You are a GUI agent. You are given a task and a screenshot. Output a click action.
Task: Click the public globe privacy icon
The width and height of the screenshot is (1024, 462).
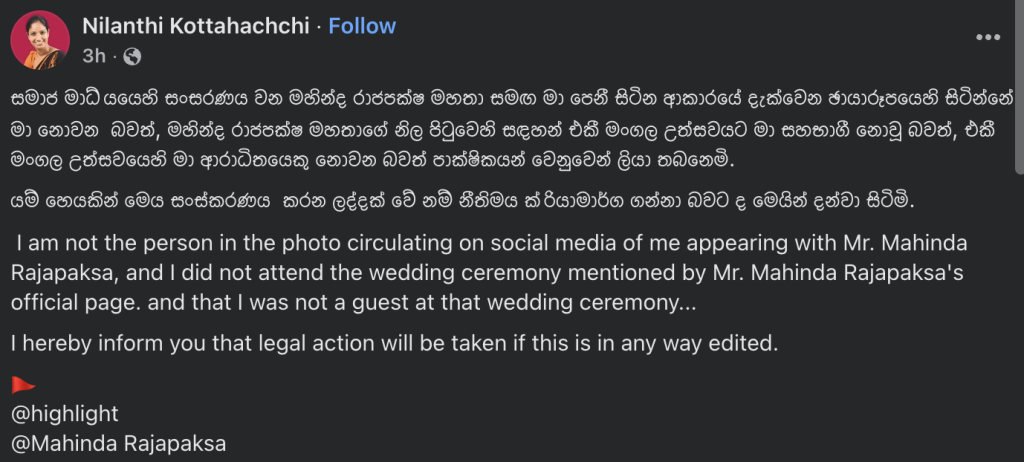133,56
